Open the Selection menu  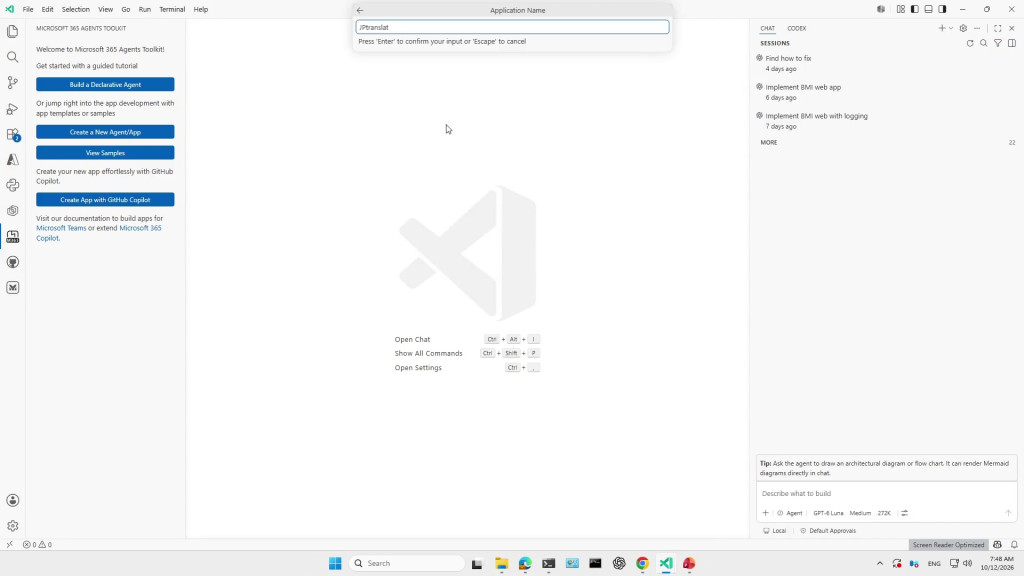76,9
